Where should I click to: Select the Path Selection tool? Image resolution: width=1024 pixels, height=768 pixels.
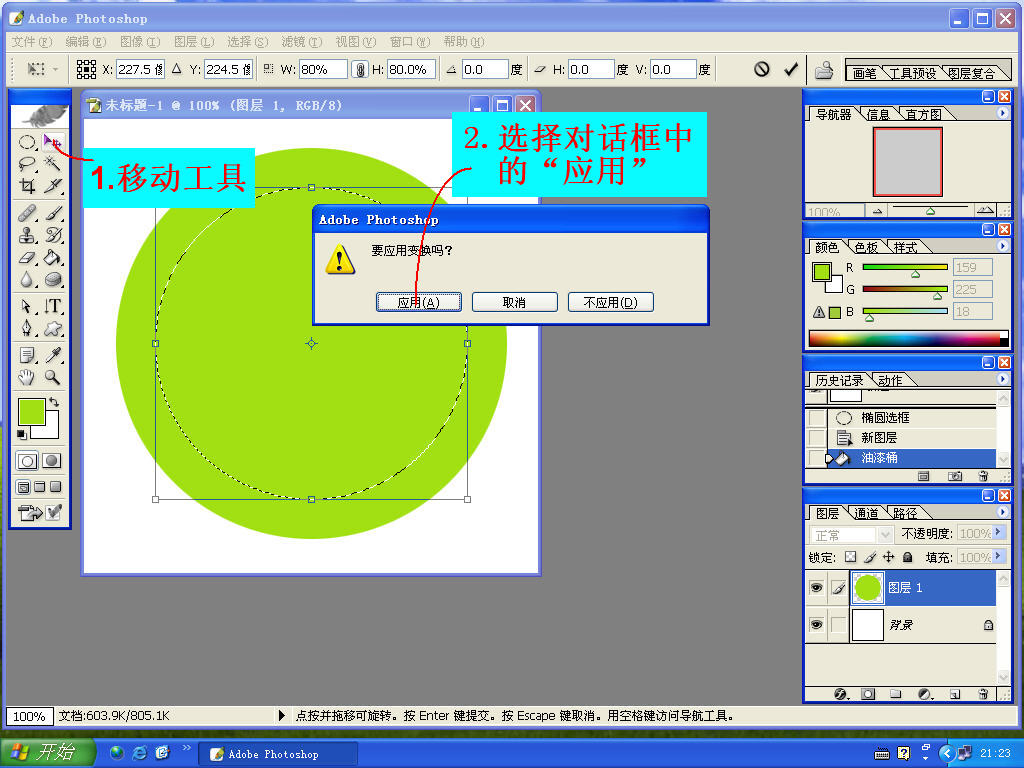(x=27, y=306)
